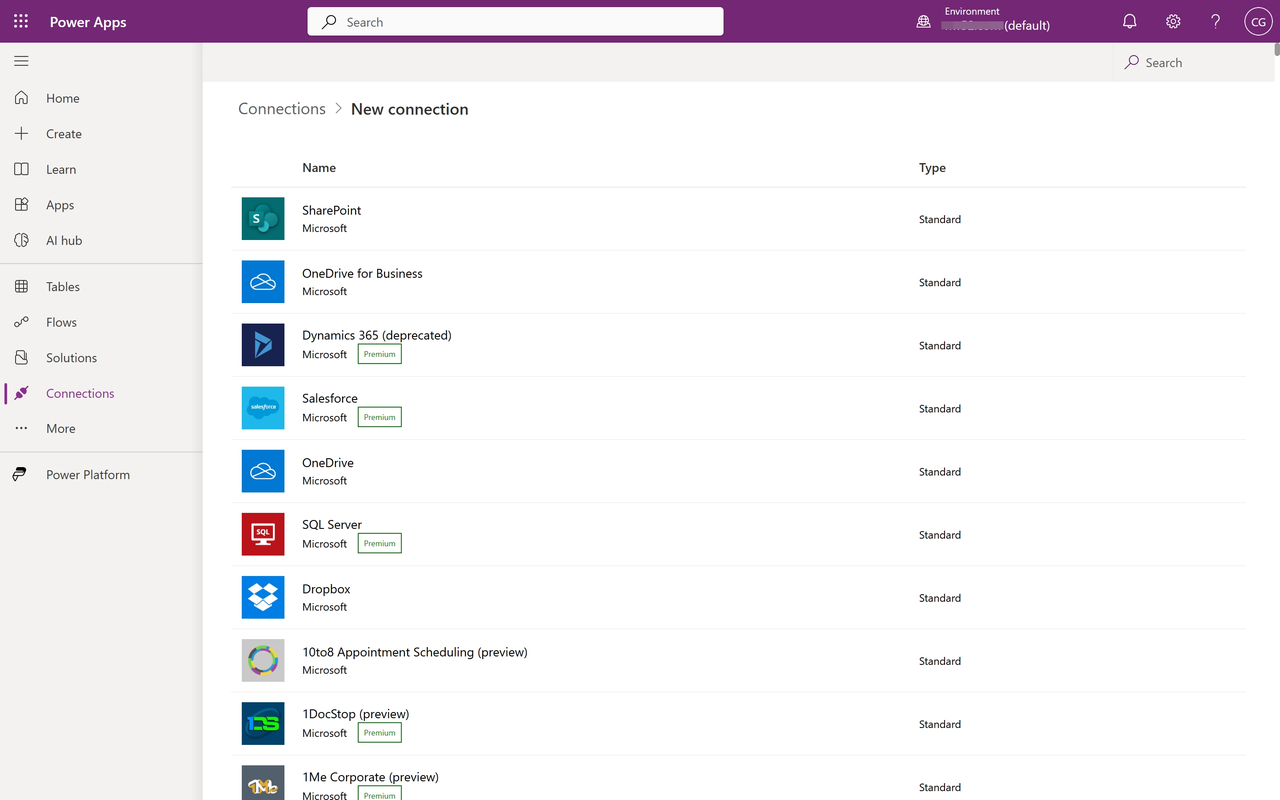This screenshot has width=1280, height=800.
Task: Open the Apps navigation item
Action: point(101,204)
